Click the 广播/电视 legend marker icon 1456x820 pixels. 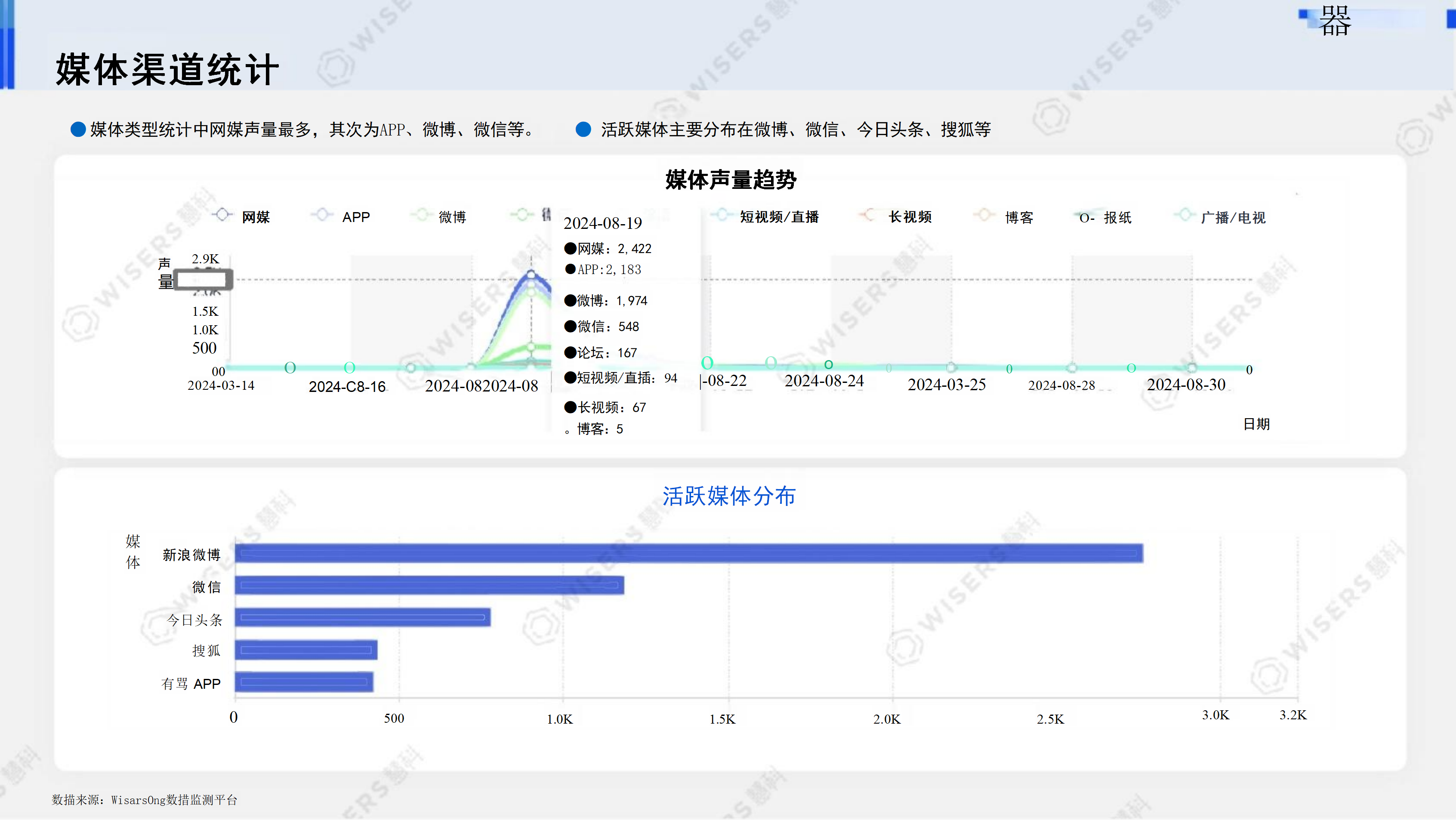pyautogui.click(x=1185, y=215)
